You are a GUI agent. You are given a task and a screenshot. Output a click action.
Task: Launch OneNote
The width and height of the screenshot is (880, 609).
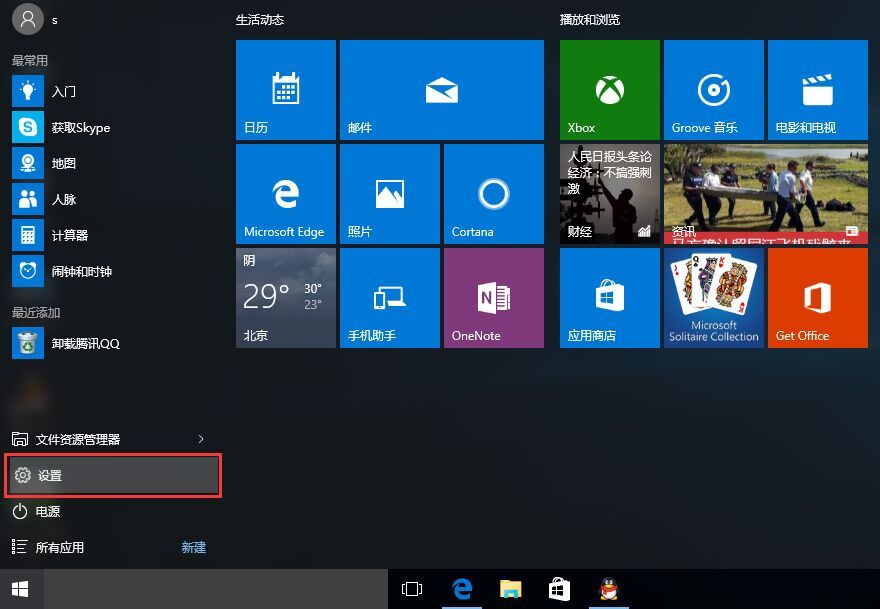pos(493,297)
